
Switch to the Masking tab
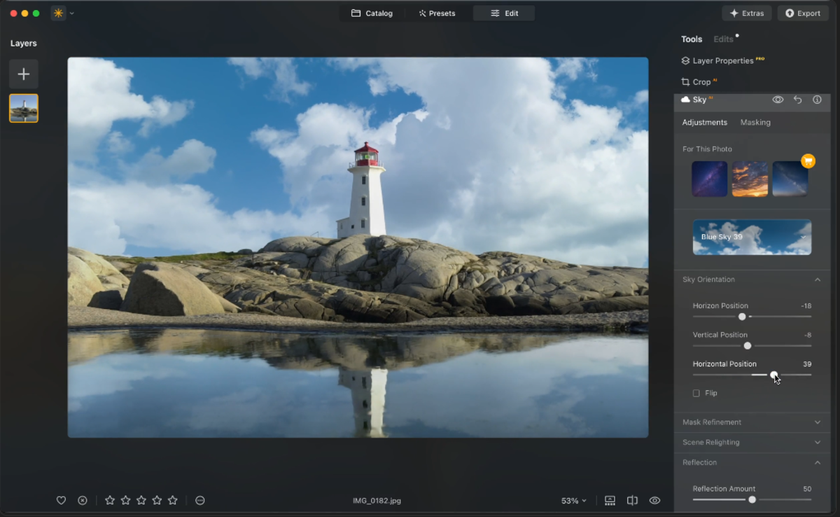[x=755, y=122]
